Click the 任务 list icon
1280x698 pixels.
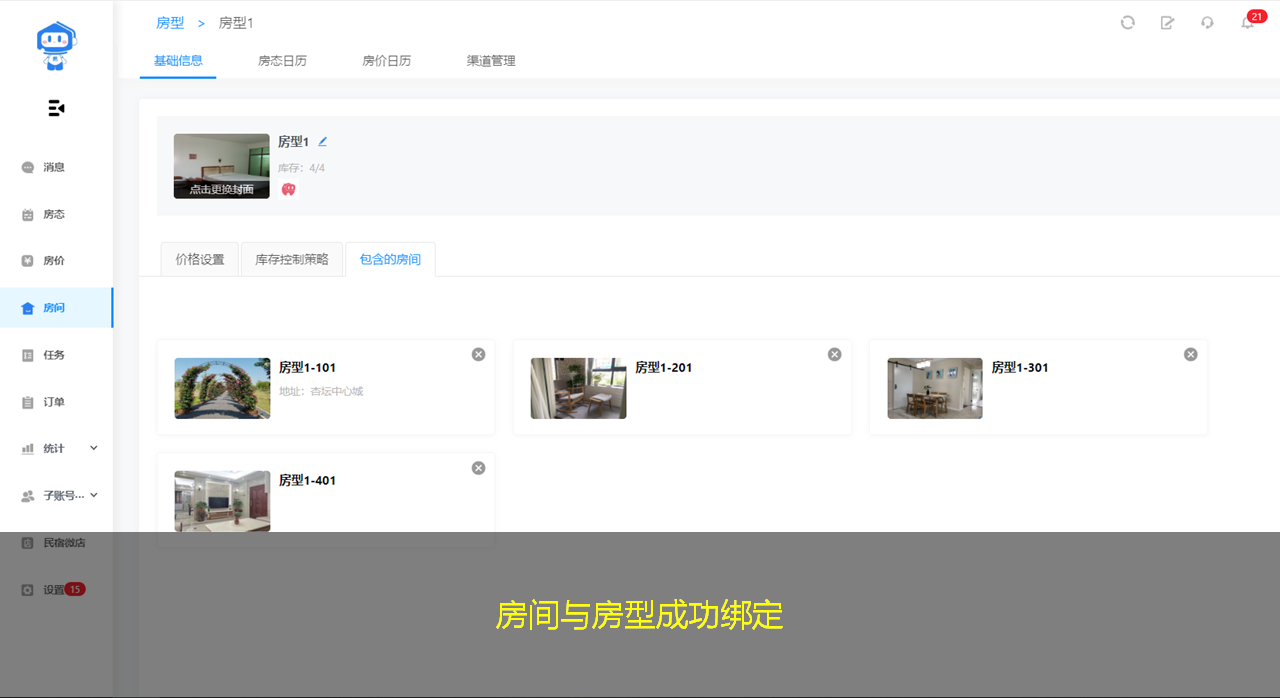pyautogui.click(x=28, y=355)
